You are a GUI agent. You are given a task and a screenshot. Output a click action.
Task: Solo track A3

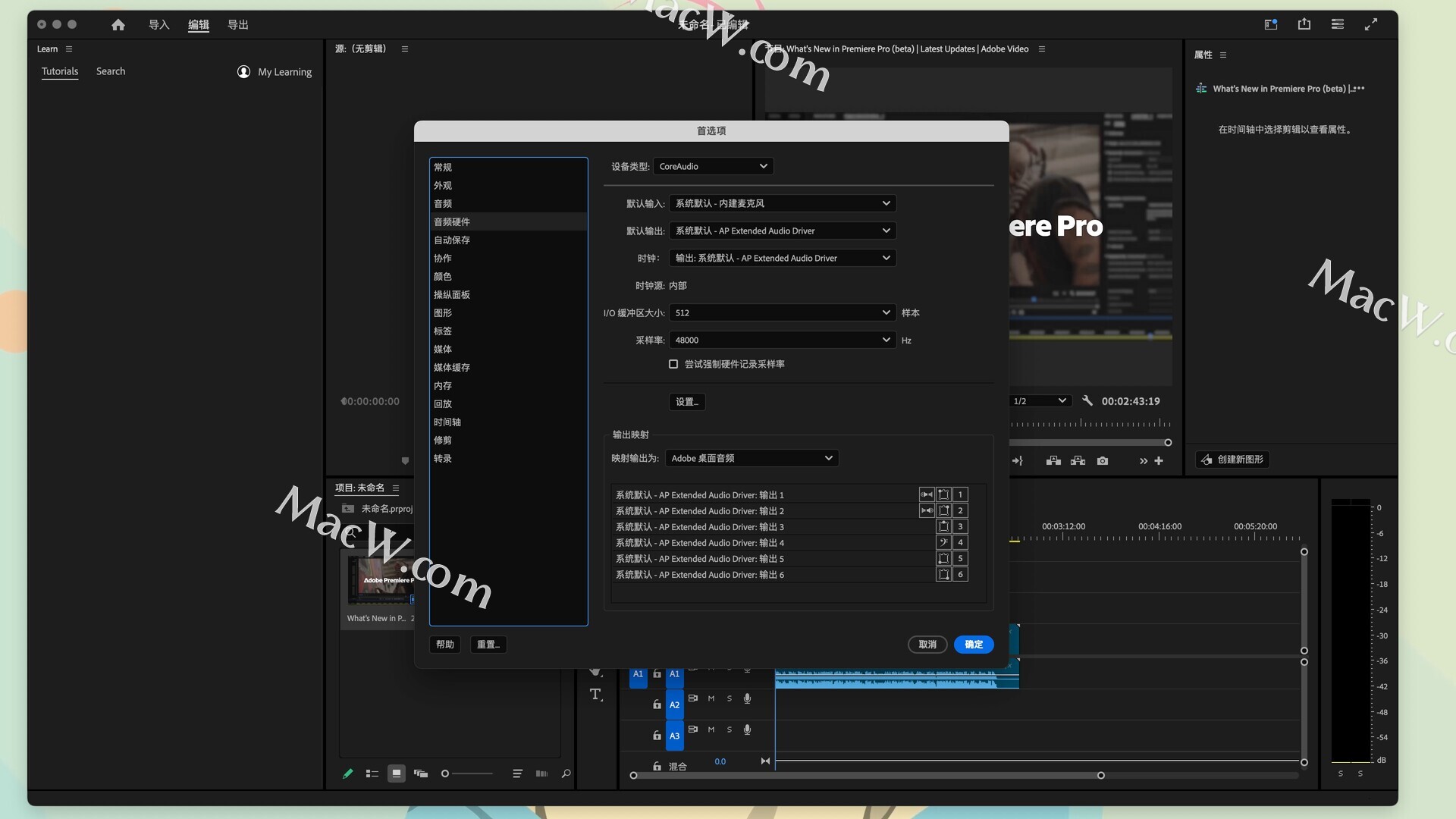tap(730, 730)
